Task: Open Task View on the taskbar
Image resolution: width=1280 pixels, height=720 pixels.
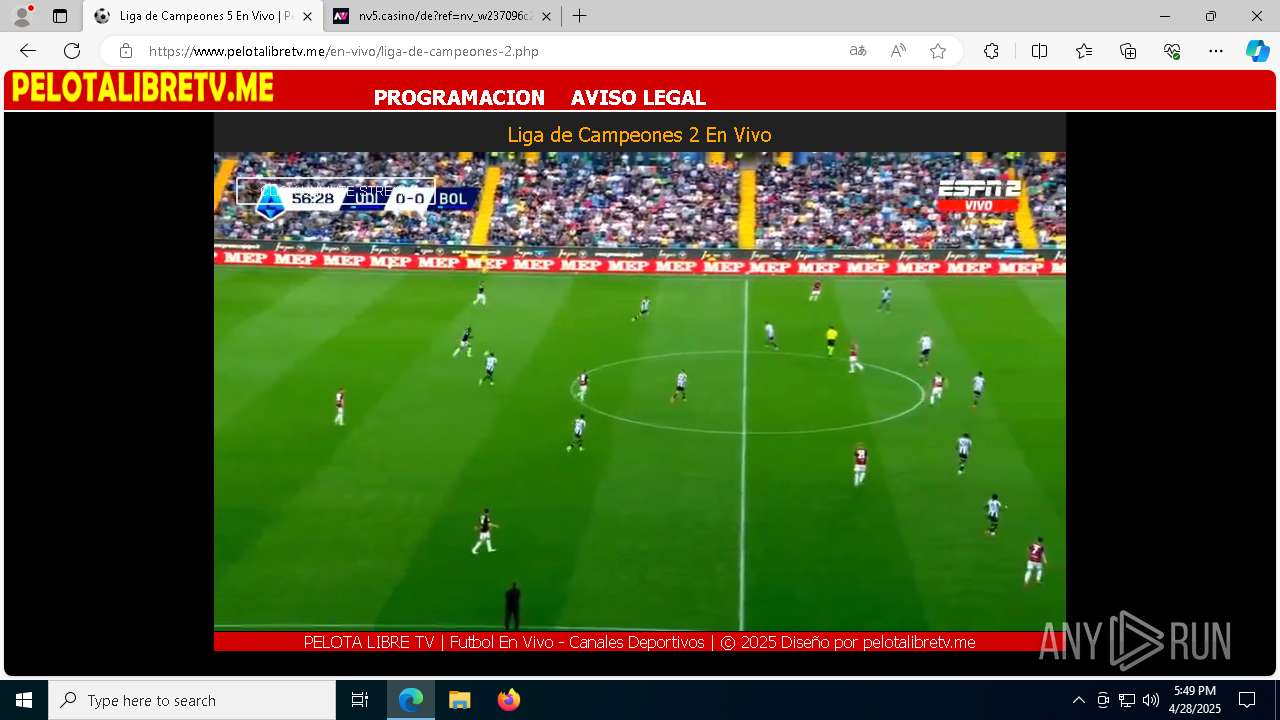Action: click(x=360, y=700)
